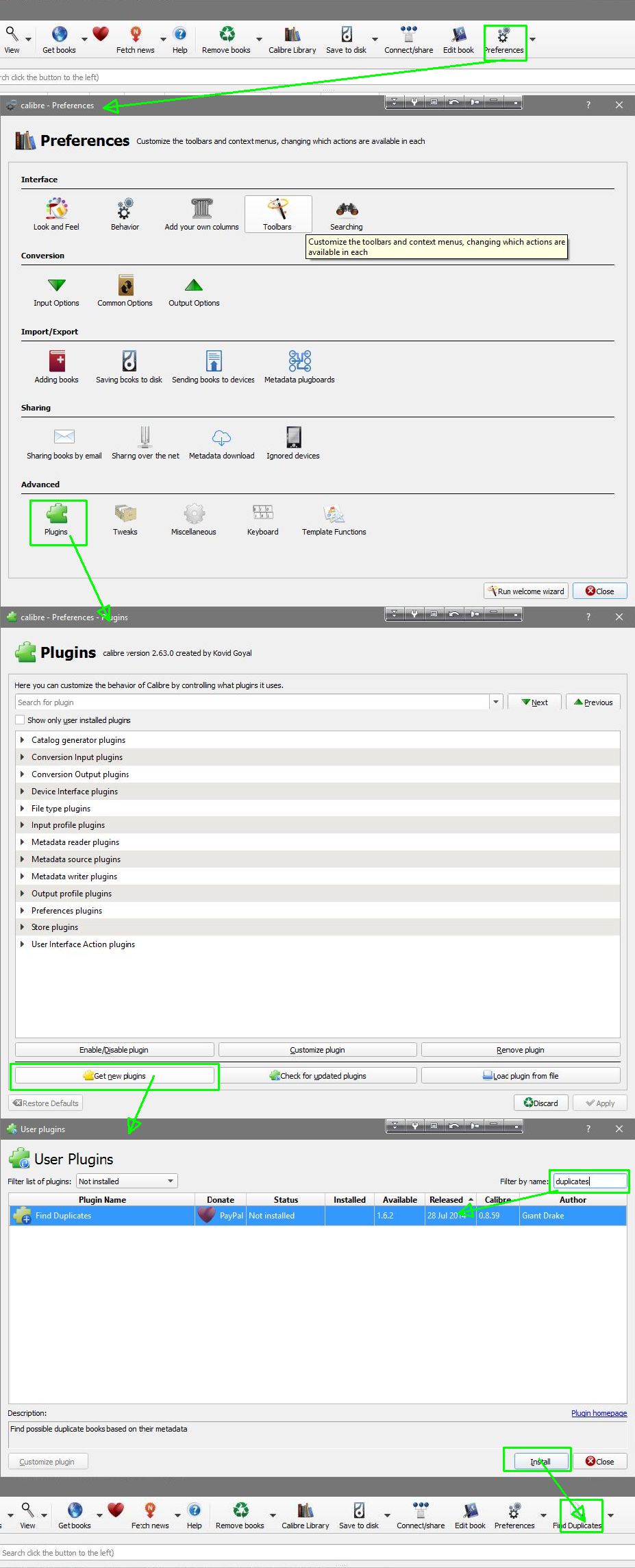This screenshot has height=1568, width=635.
Task: Click Filter by name field containing duplicates
Action: [x=590, y=1181]
